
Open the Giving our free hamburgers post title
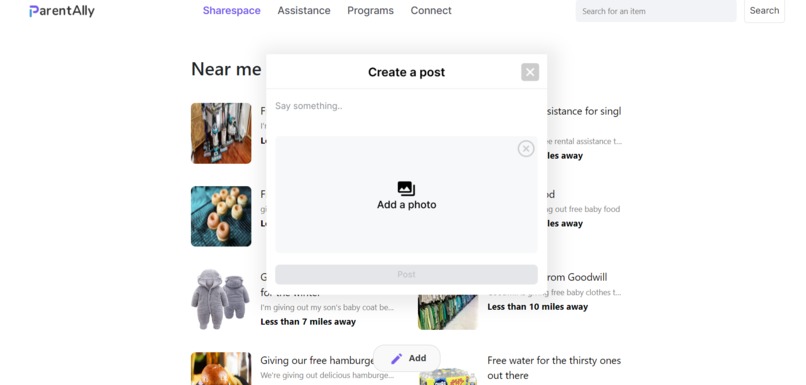point(318,360)
